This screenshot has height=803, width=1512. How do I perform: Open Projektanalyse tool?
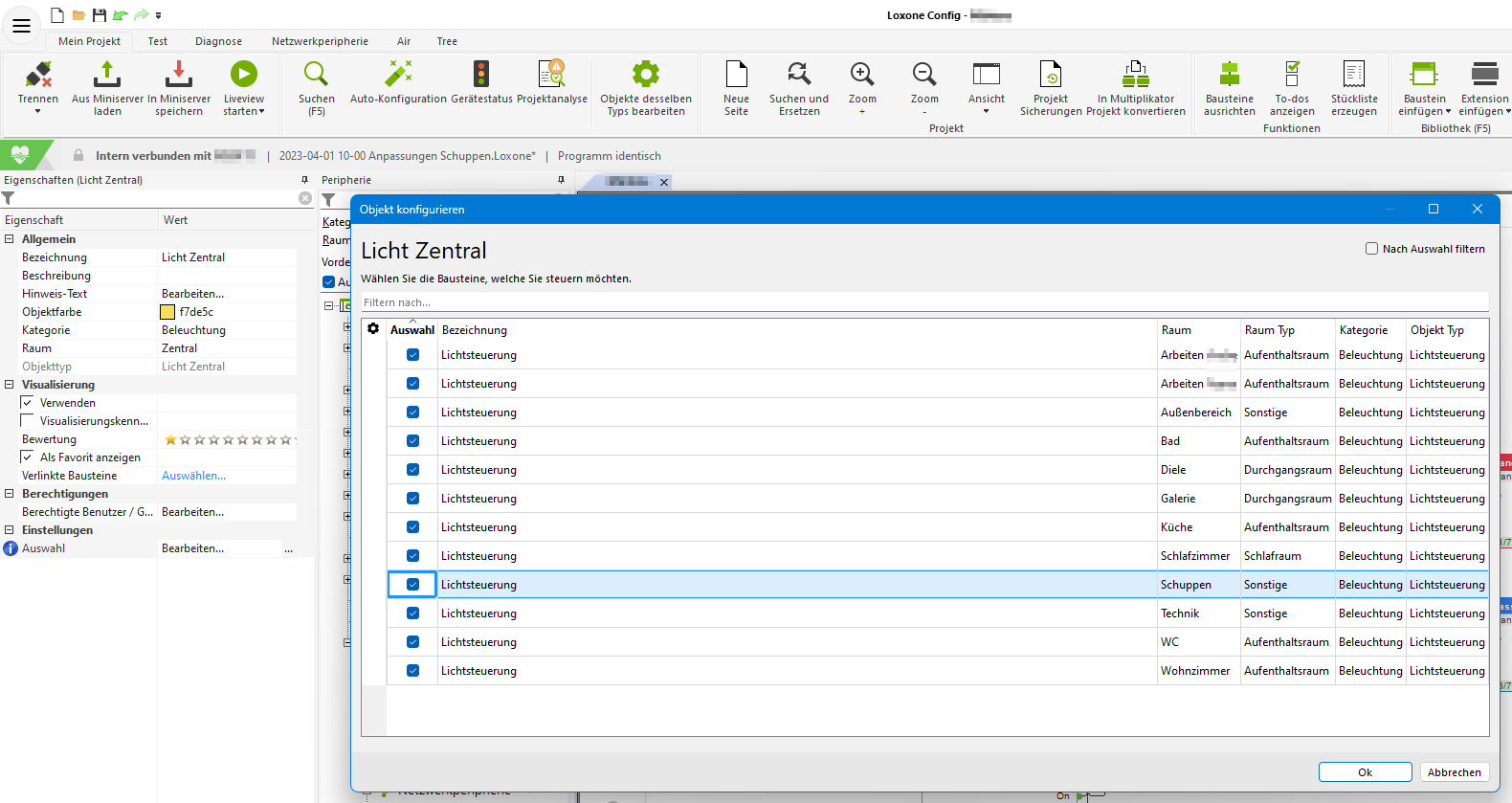coord(552,82)
